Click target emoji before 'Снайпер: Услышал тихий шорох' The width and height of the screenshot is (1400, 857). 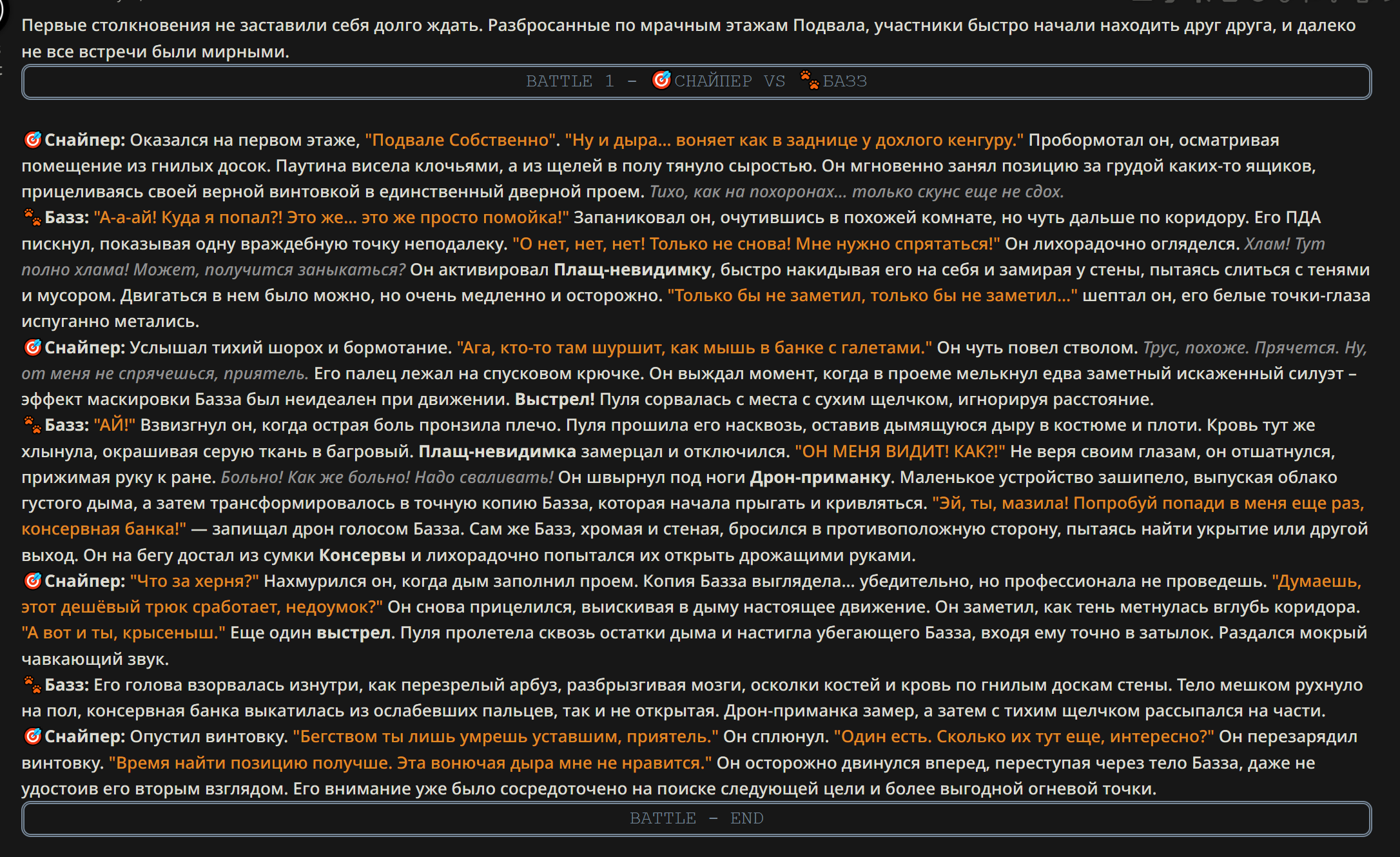[32, 348]
